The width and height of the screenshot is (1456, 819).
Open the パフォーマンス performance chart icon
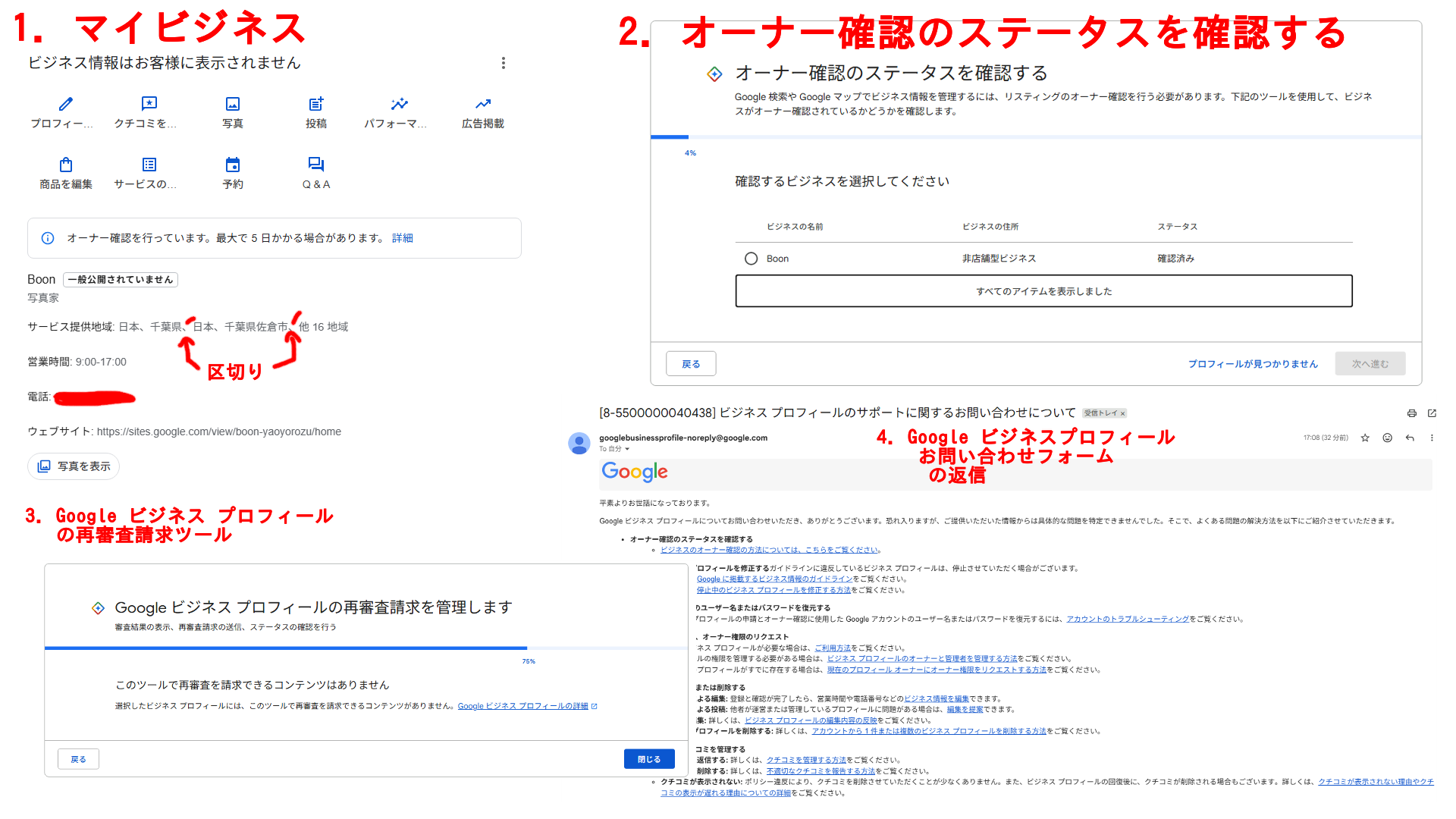[x=400, y=104]
